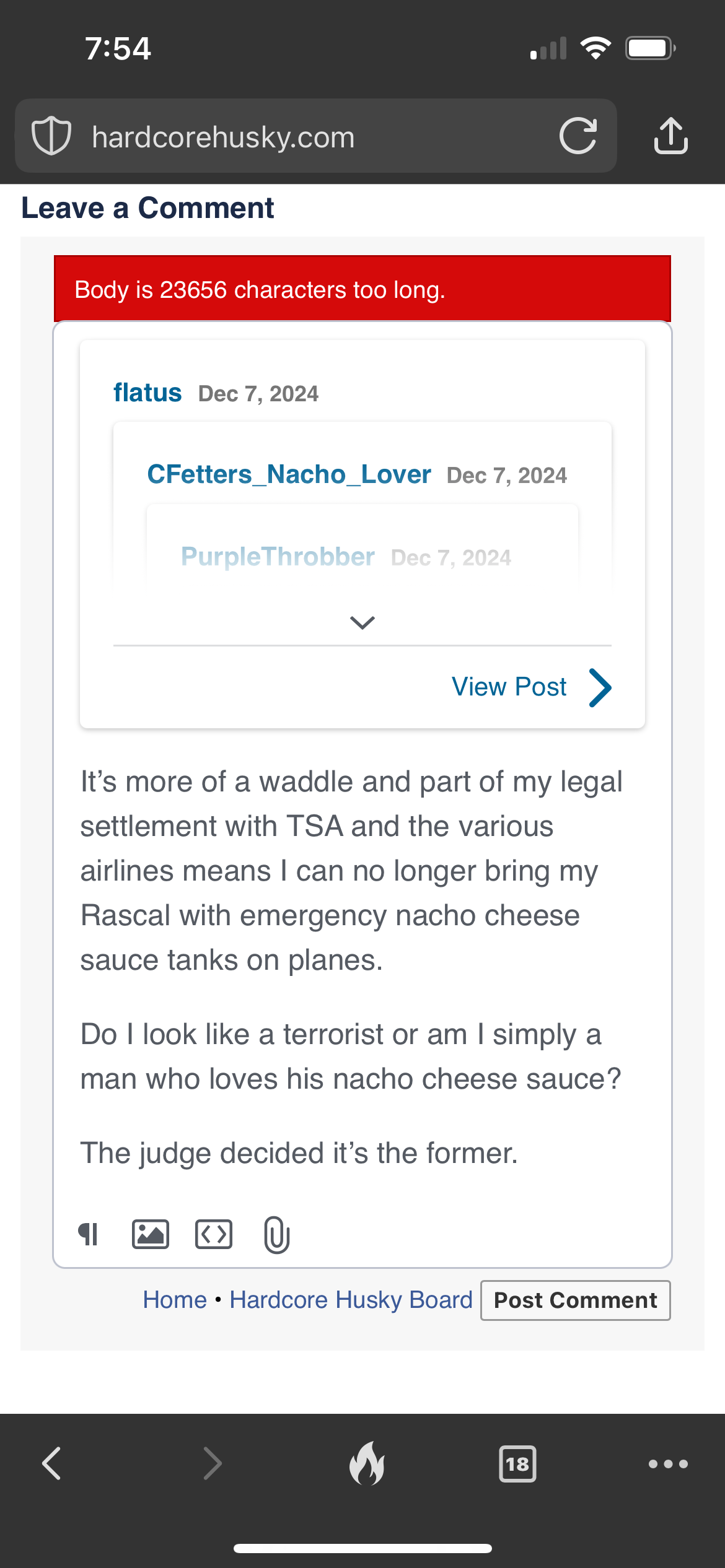725x1568 pixels.
Task: Open the paragraph formatting tool
Action: pos(89,1235)
